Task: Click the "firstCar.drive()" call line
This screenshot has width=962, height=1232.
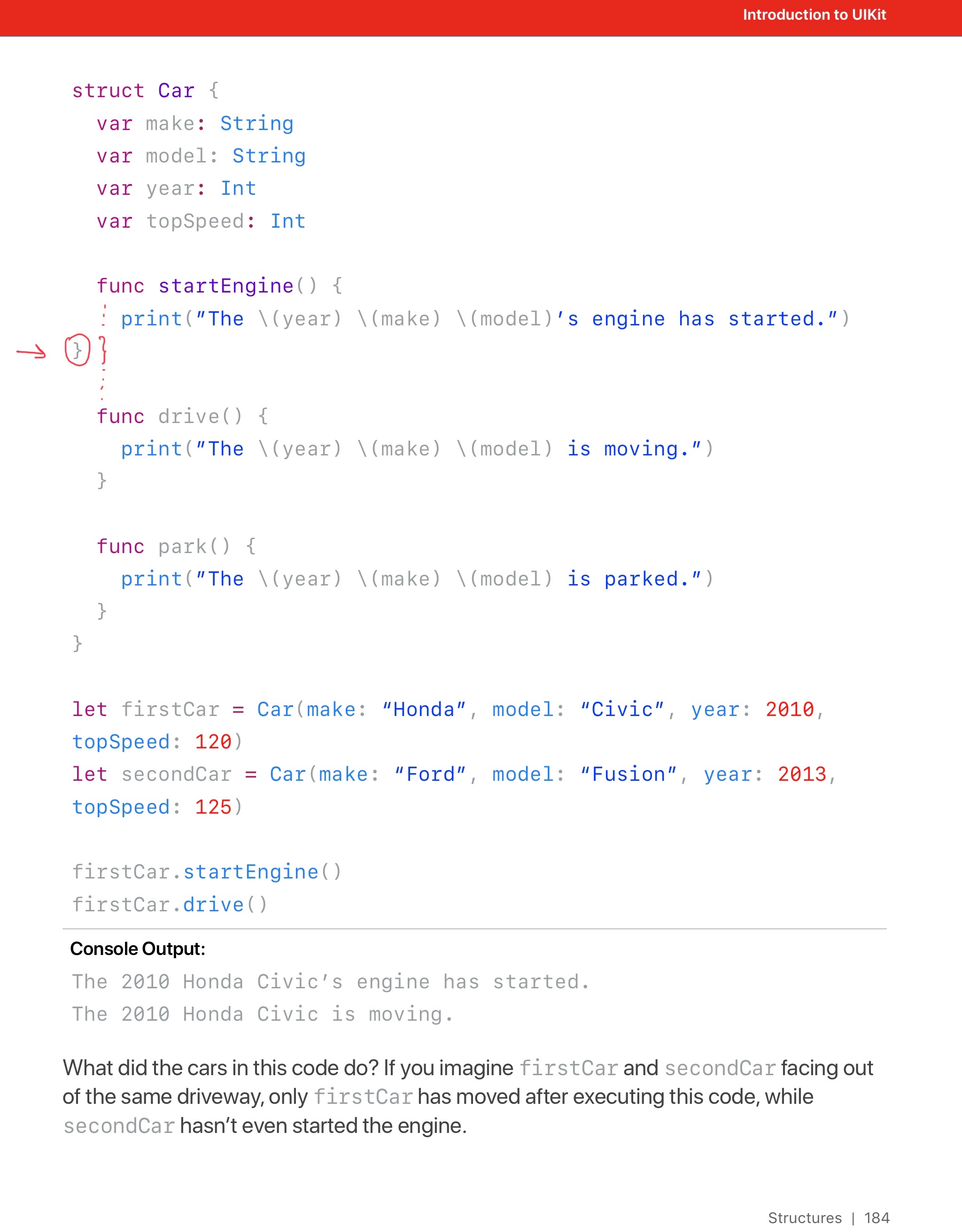Action: tap(169, 905)
